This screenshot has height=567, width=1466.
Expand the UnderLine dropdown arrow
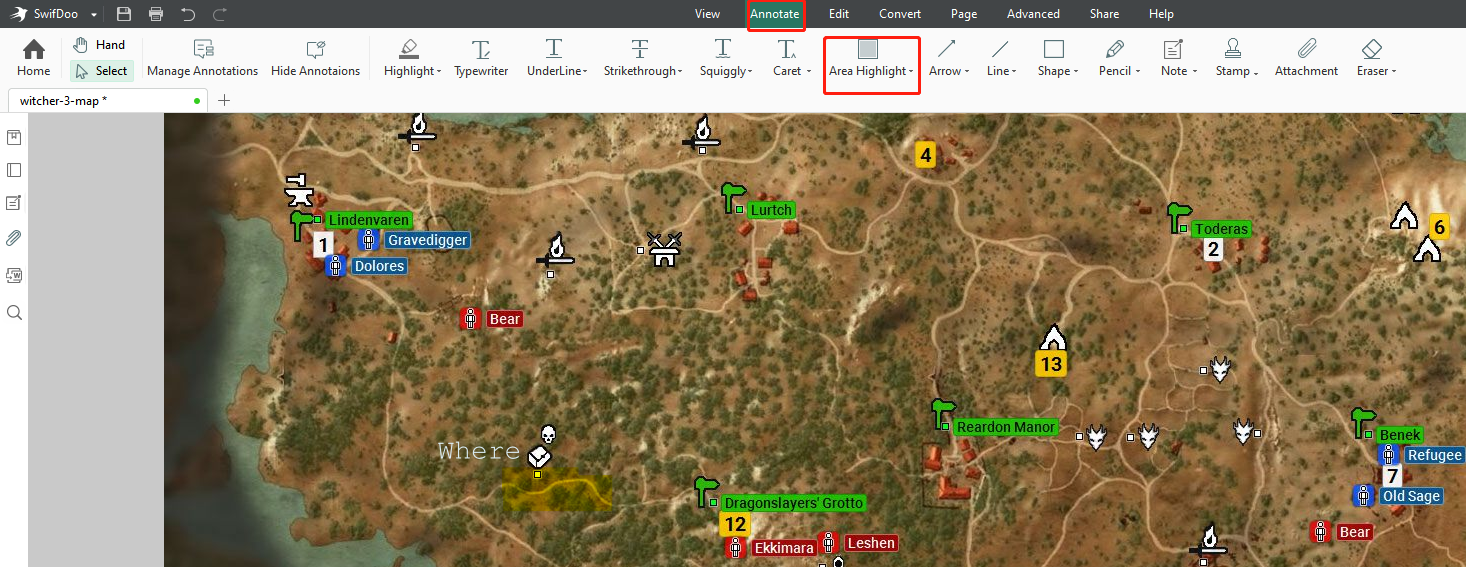(x=585, y=72)
